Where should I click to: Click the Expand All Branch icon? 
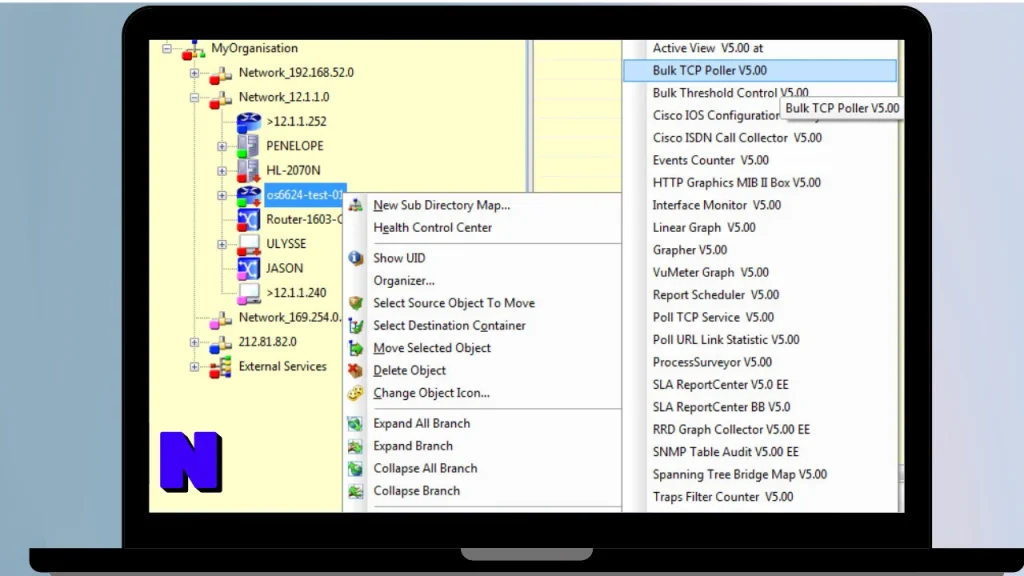pyautogui.click(x=355, y=424)
